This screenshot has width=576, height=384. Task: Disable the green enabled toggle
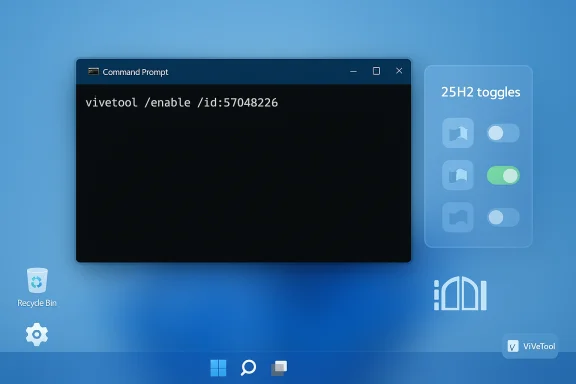tap(503, 175)
